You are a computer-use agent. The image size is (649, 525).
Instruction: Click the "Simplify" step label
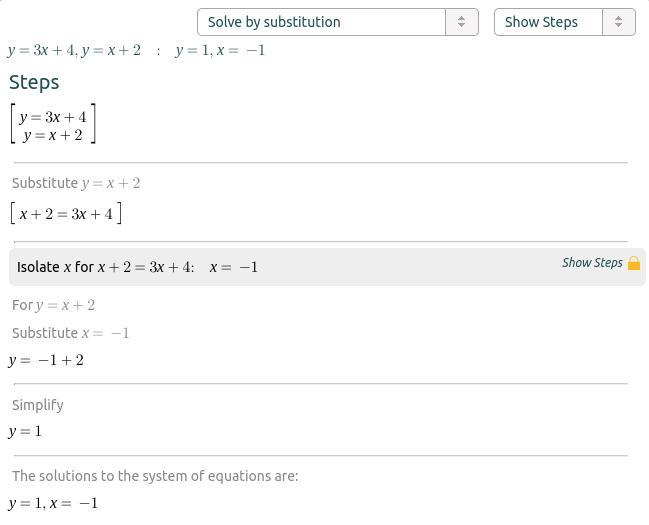[x=38, y=405]
